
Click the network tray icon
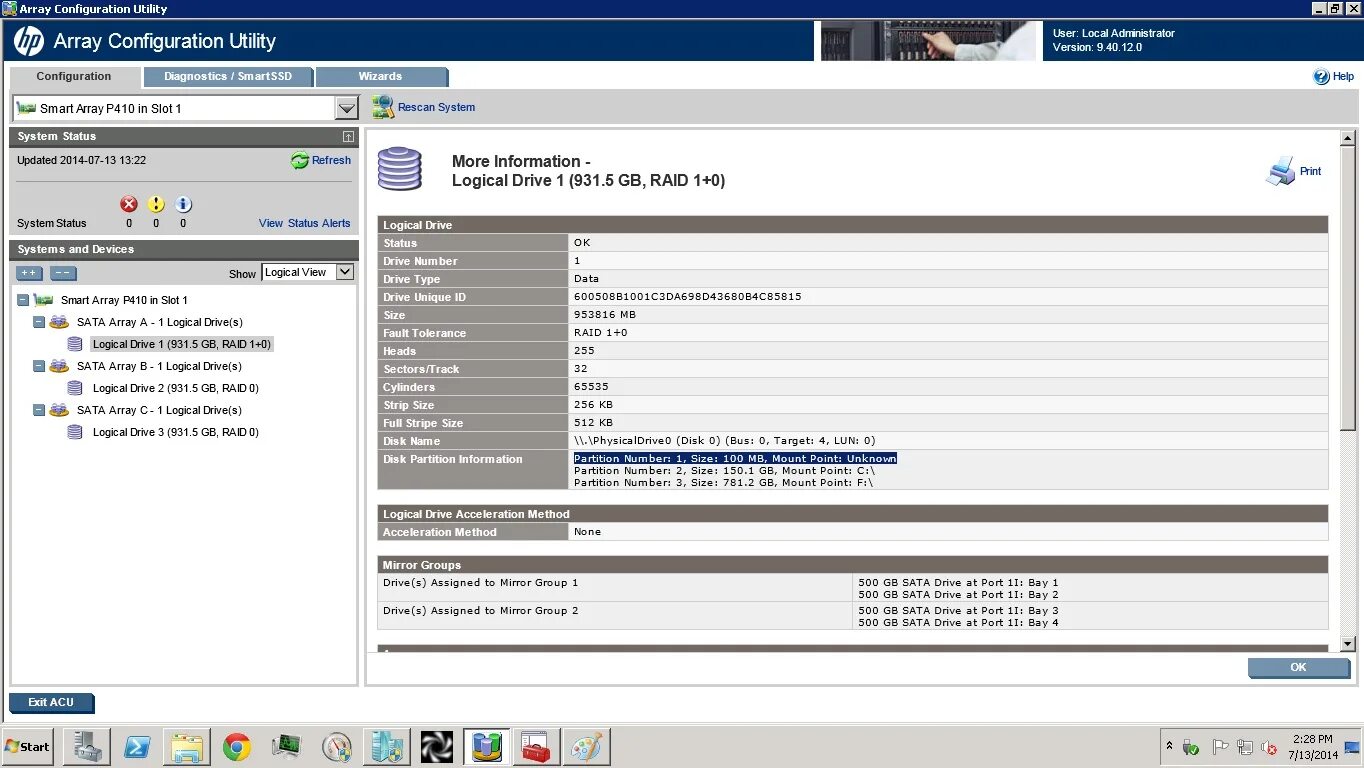[x=1244, y=747]
